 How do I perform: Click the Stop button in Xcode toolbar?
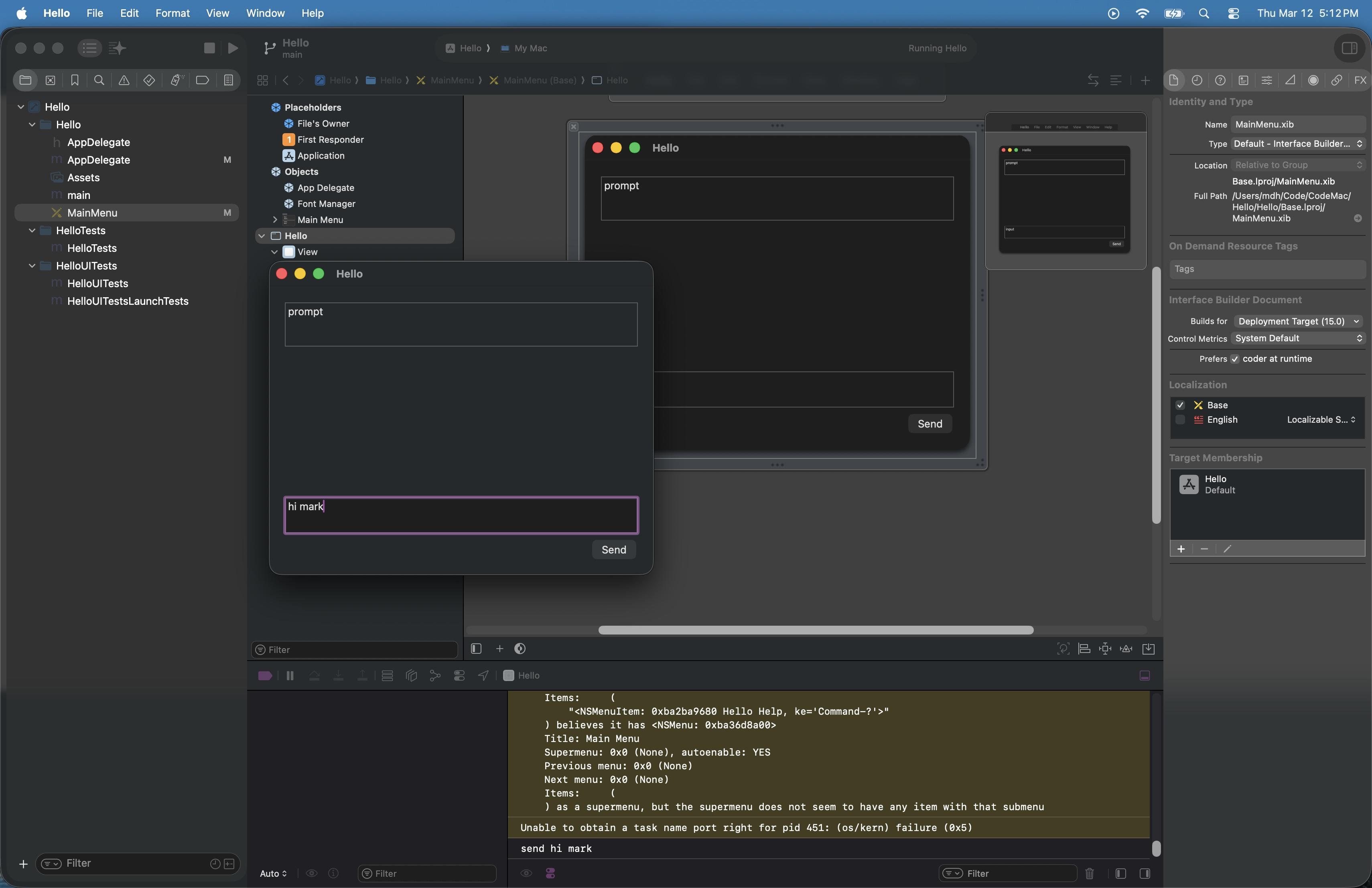click(209, 48)
